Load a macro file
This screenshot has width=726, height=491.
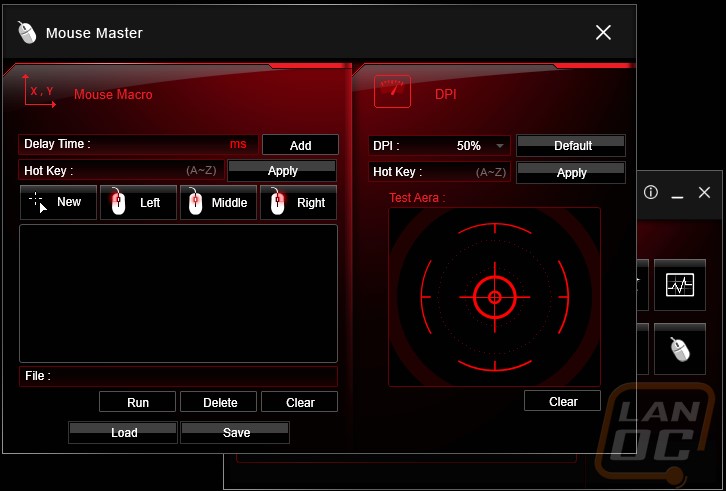[124, 432]
